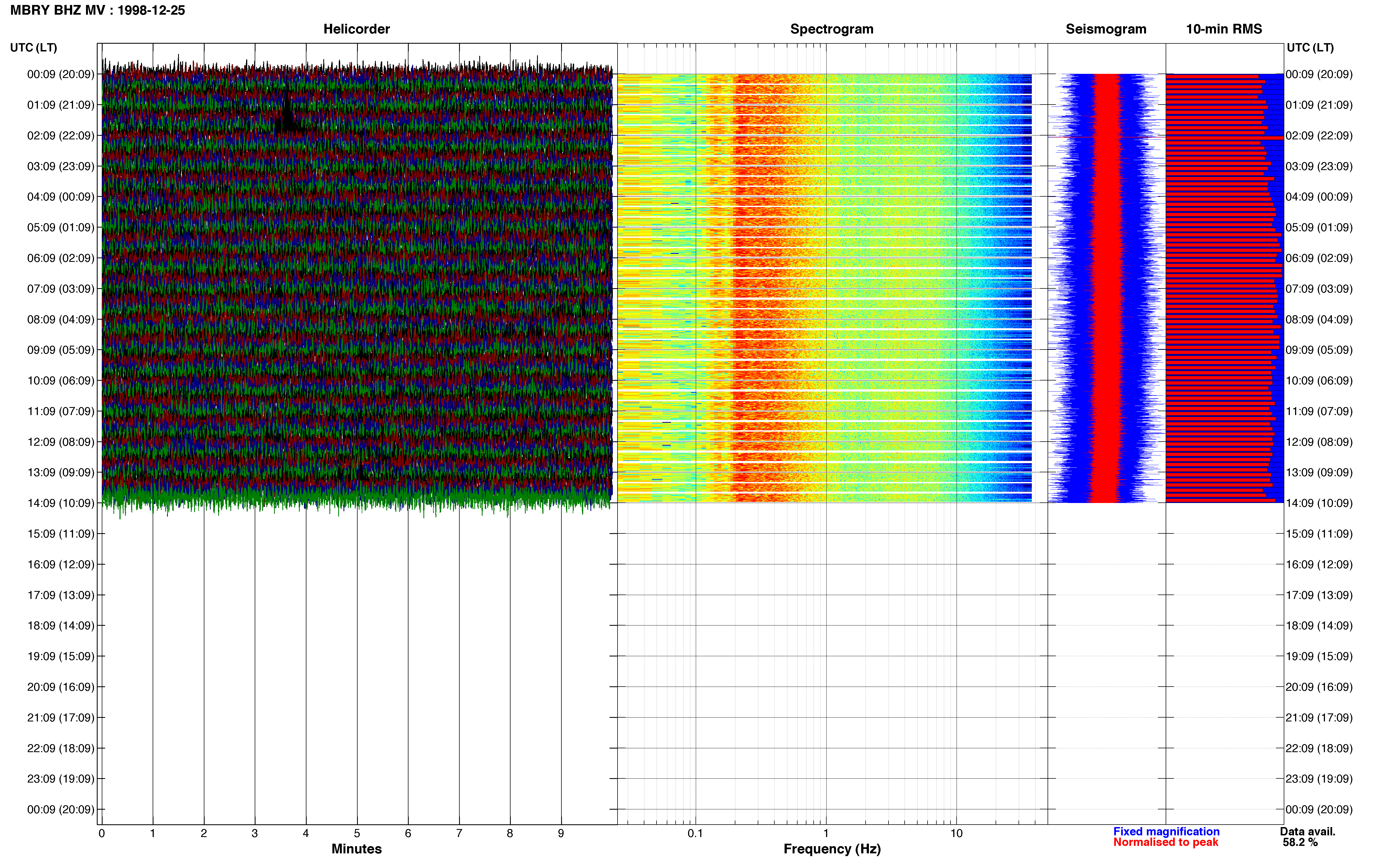This screenshot has width=1388, height=868.
Task: Click 23:09 (19:09) beside the RMS panel
Action: point(1319,779)
